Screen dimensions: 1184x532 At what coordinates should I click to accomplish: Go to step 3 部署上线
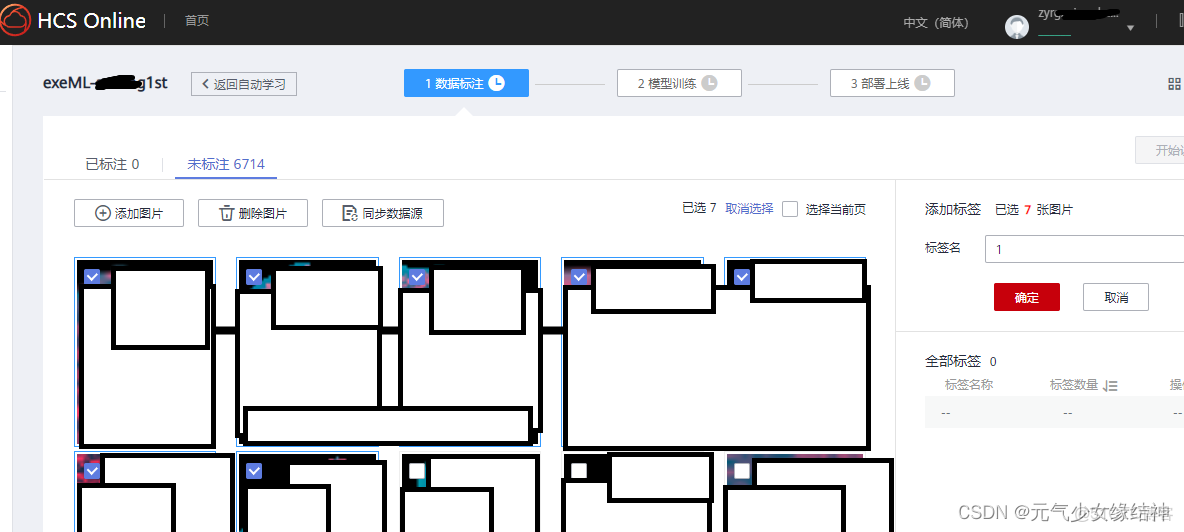pos(892,83)
